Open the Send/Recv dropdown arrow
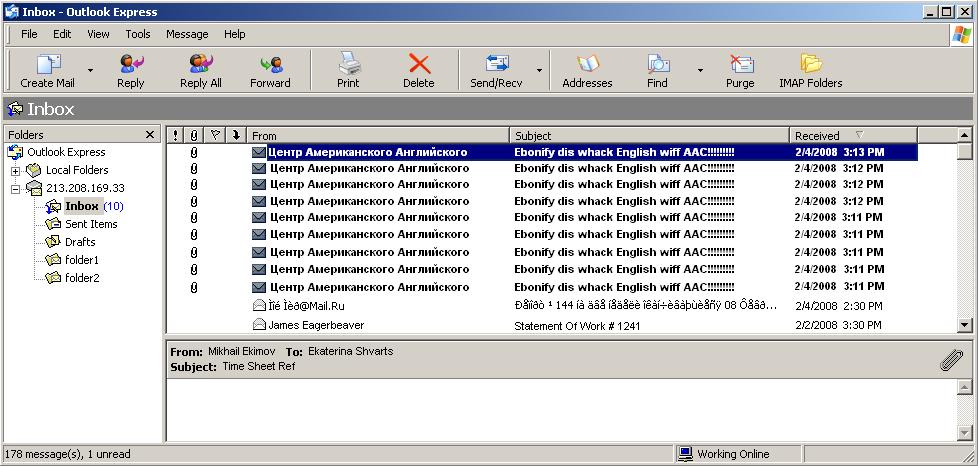The height and width of the screenshot is (466, 978). click(x=540, y=71)
